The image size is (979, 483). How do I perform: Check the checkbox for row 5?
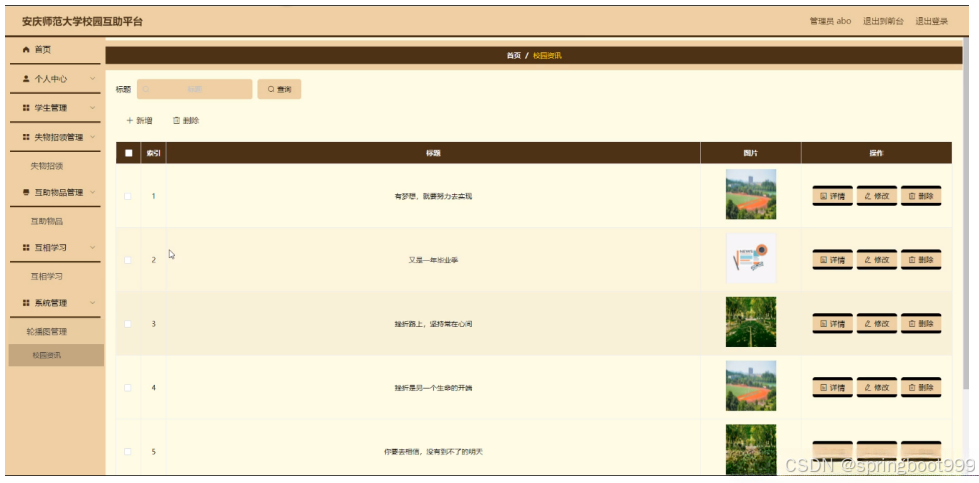pyautogui.click(x=128, y=451)
